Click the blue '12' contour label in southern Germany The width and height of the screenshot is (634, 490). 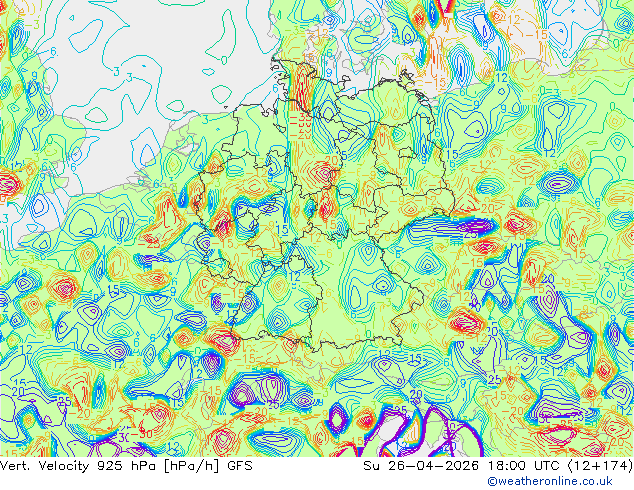coord(295,277)
